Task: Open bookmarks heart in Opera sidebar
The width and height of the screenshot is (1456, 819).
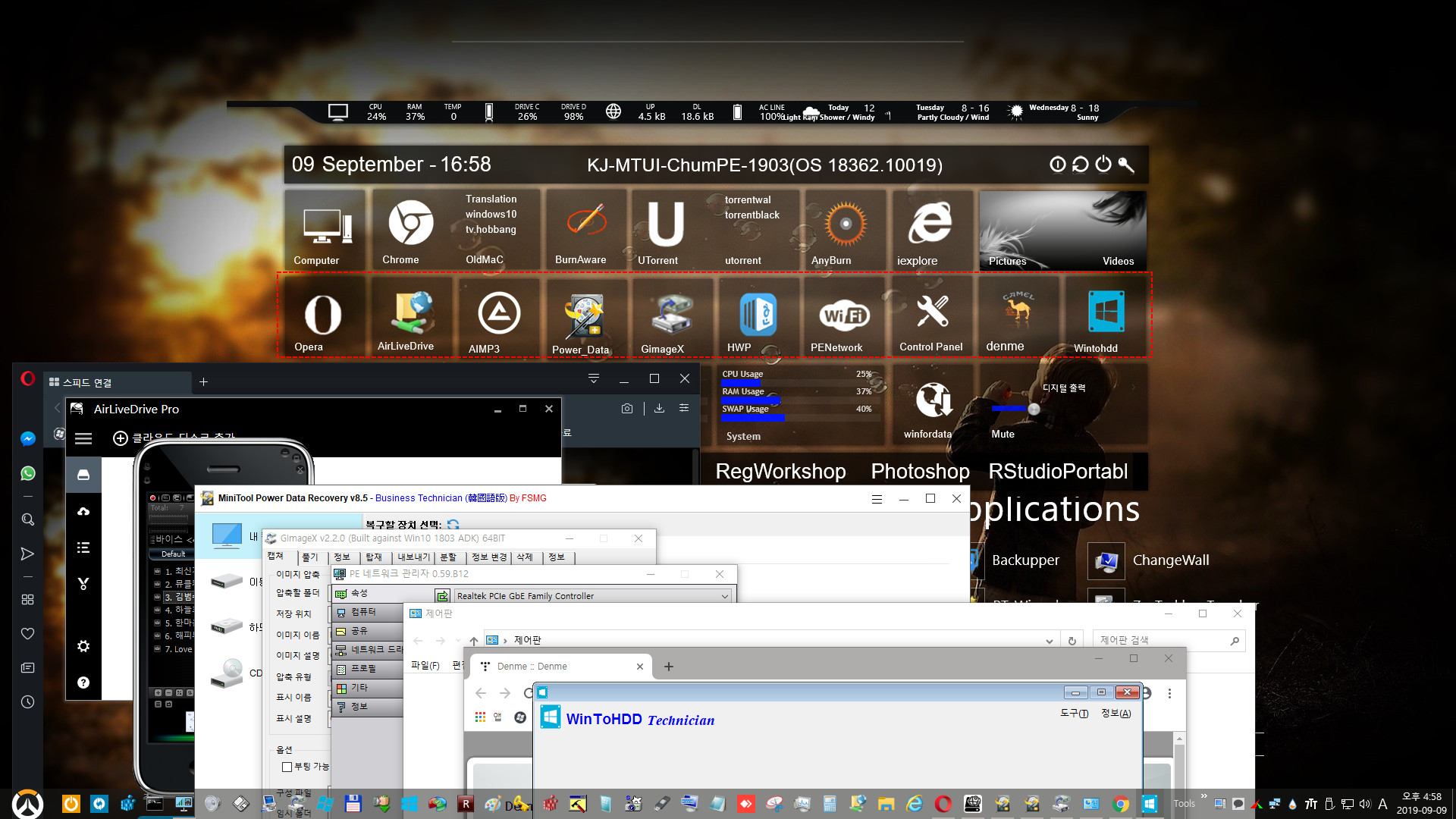Action: 28,633
